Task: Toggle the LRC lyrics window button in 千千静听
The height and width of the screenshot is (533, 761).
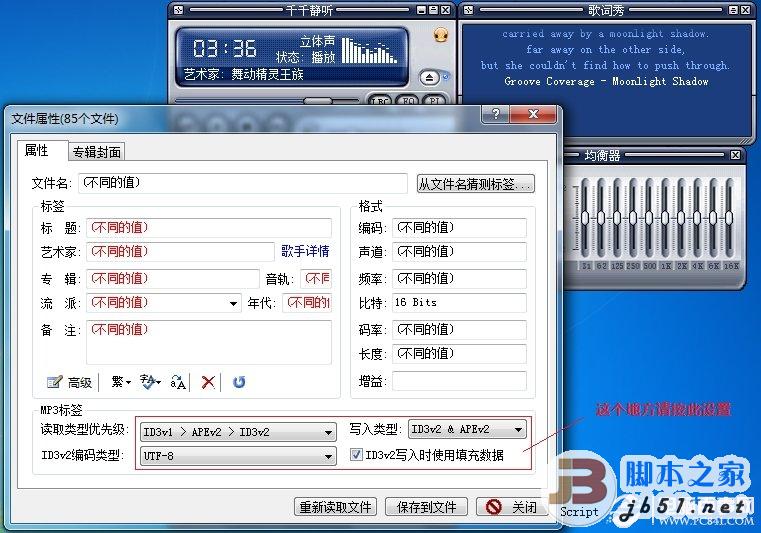Action: (x=380, y=101)
